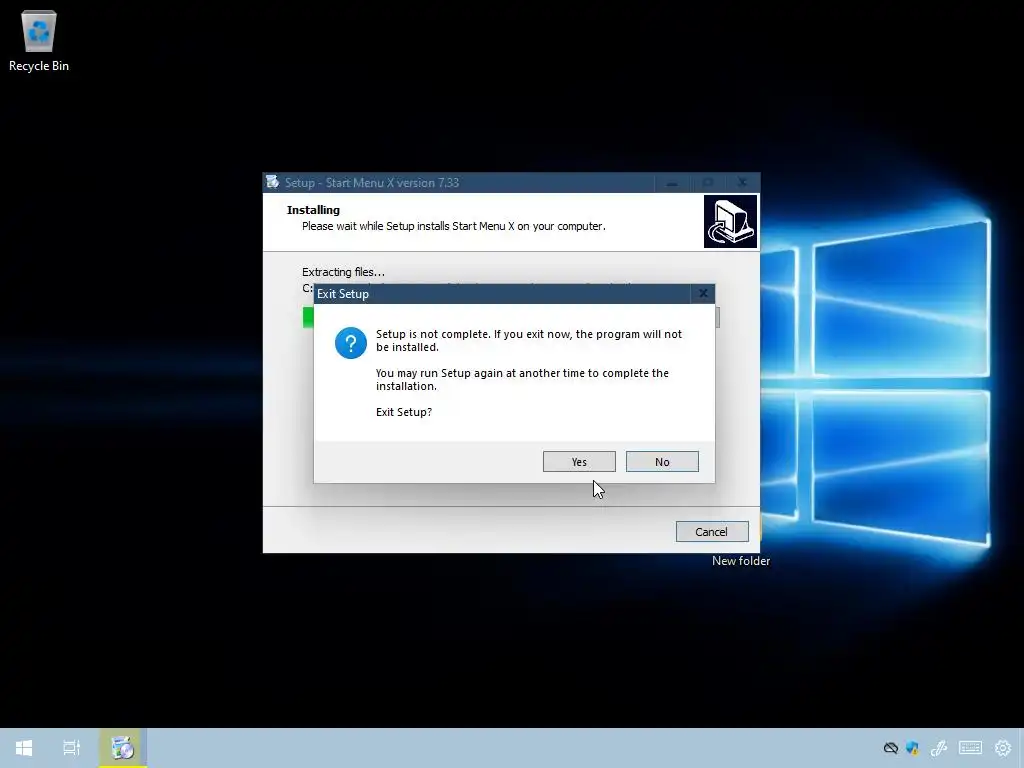Click the pen tray icon
The height and width of the screenshot is (768, 1024).
point(938,748)
